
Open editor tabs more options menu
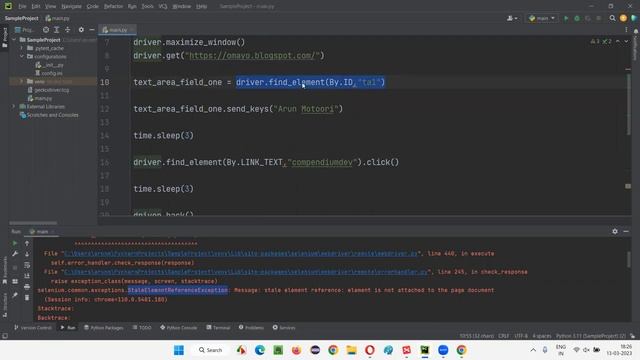click(x=626, y=30)
